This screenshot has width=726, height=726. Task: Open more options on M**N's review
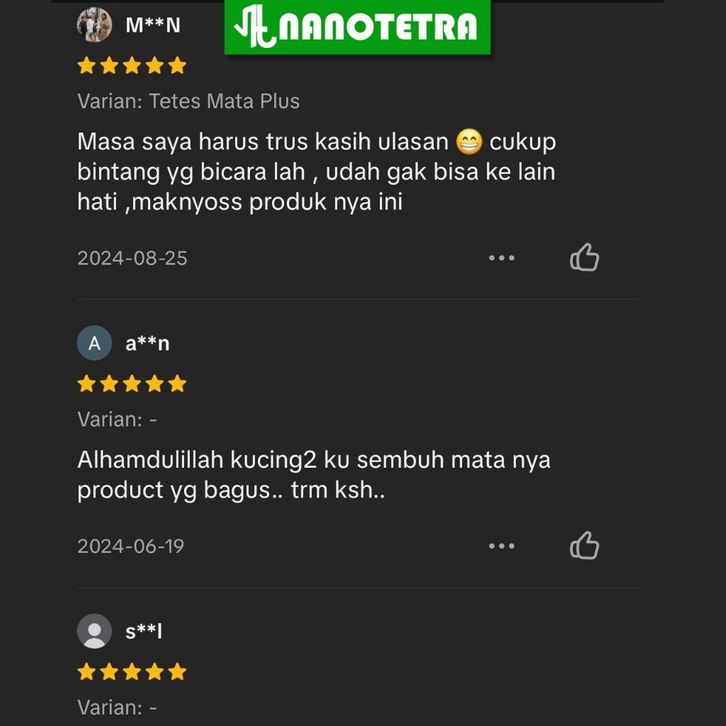point(501,258)
